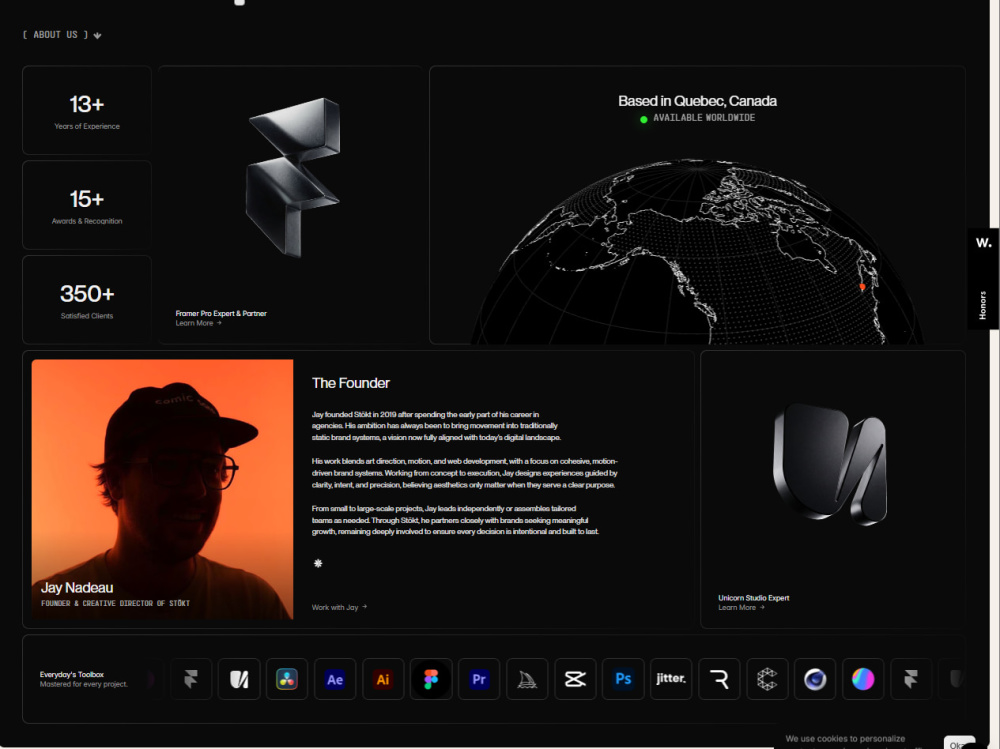Click the DaVinci Resolve toolbox icon
This screenshot has height=749, width=1000.
click(x=287, y=679)
